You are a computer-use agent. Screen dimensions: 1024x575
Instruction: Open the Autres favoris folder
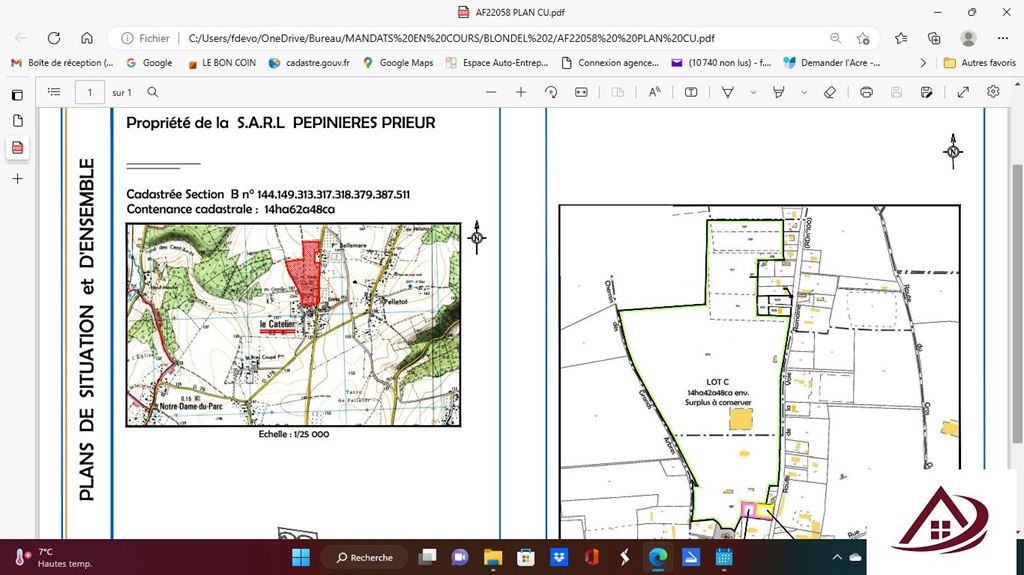tap(980, 63)
